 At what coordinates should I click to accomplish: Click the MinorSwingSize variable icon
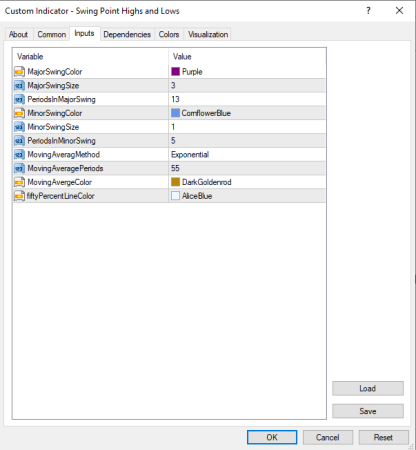19,127
